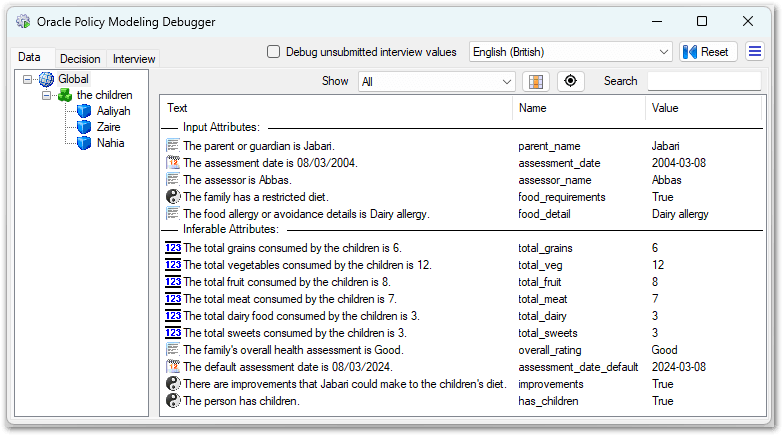783x436 pixels.
Task: Click the value 2004-03-08
Action: tap(679, 163)
